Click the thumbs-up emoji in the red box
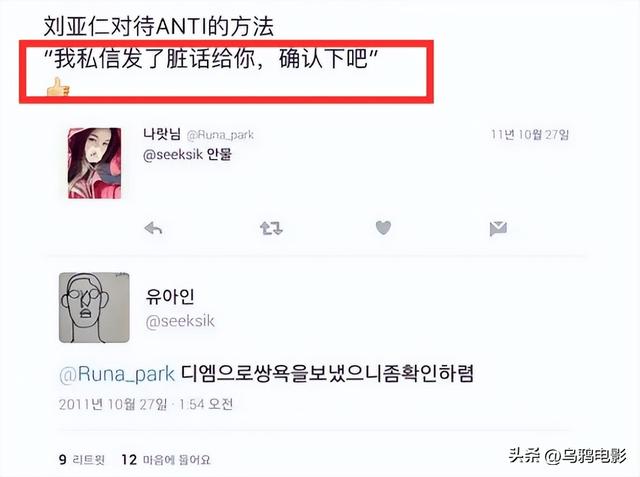Viewport: 640px width, 477px height. (x=58, y=87)
